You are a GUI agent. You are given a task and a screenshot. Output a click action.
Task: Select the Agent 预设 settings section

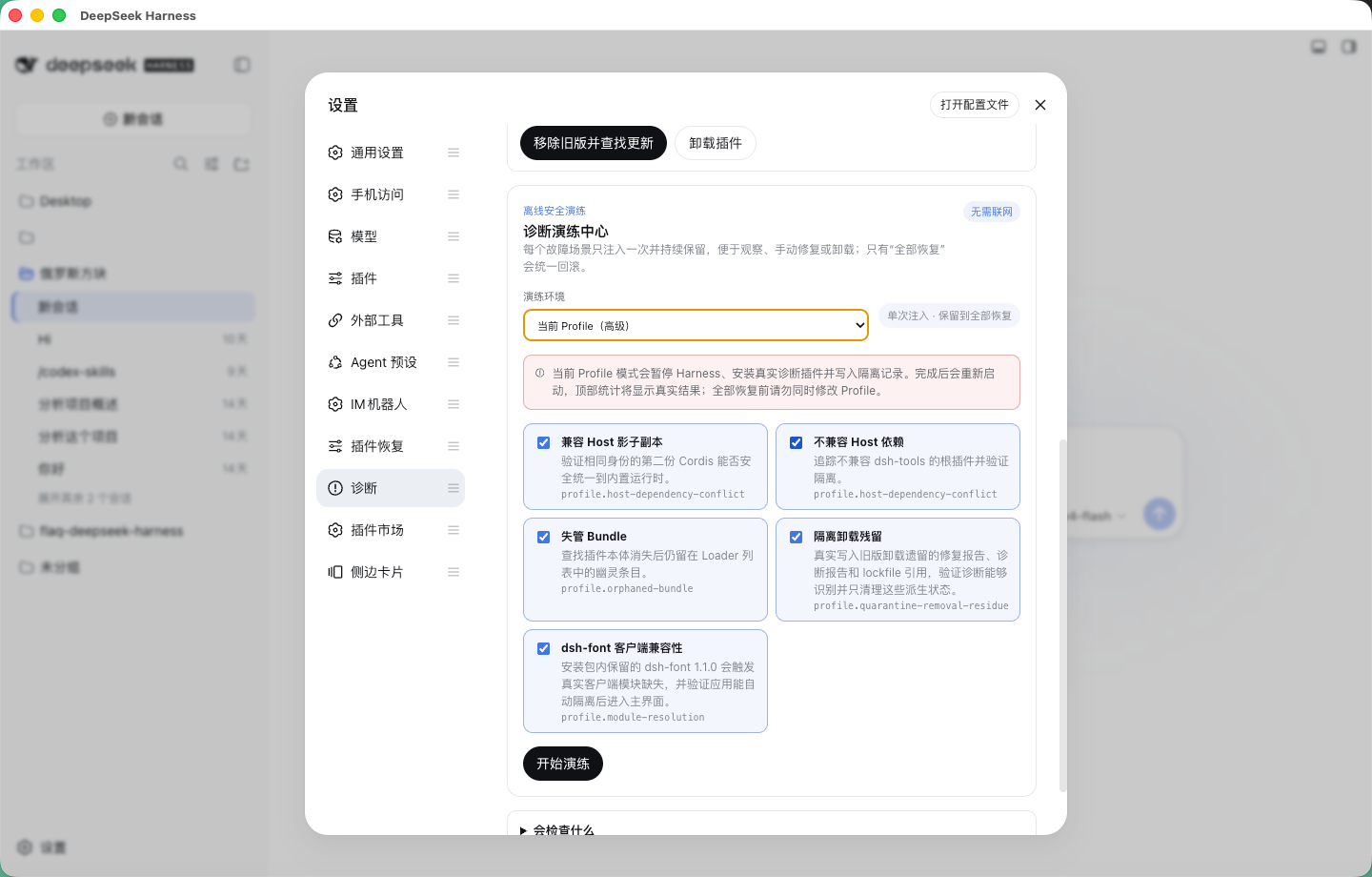click(x=391, y=362)
